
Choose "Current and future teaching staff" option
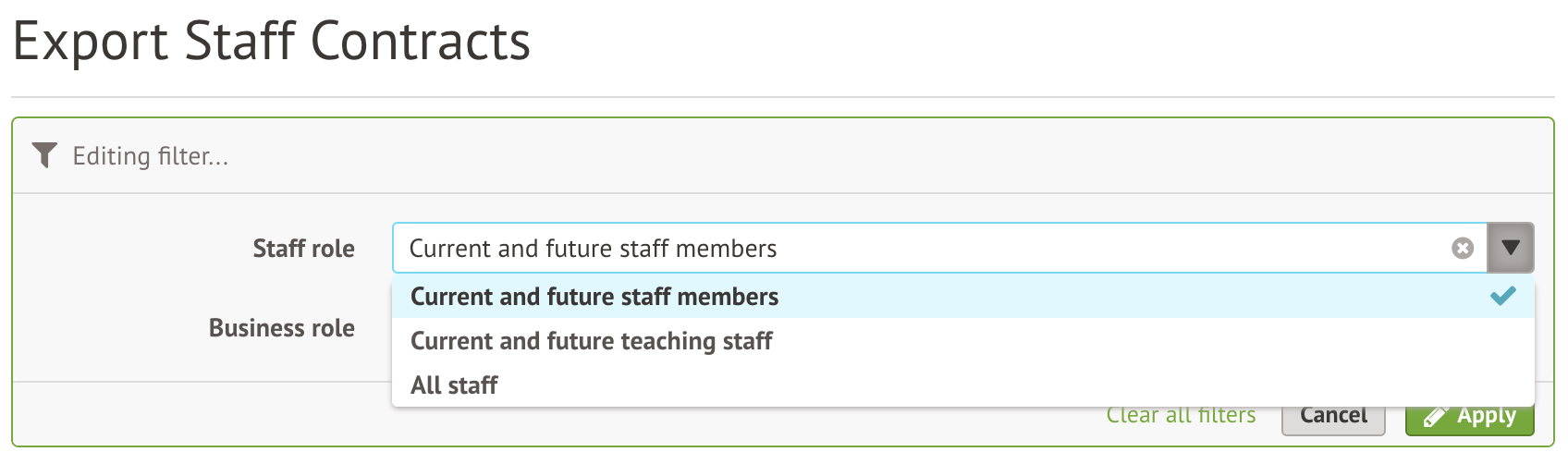591,341
